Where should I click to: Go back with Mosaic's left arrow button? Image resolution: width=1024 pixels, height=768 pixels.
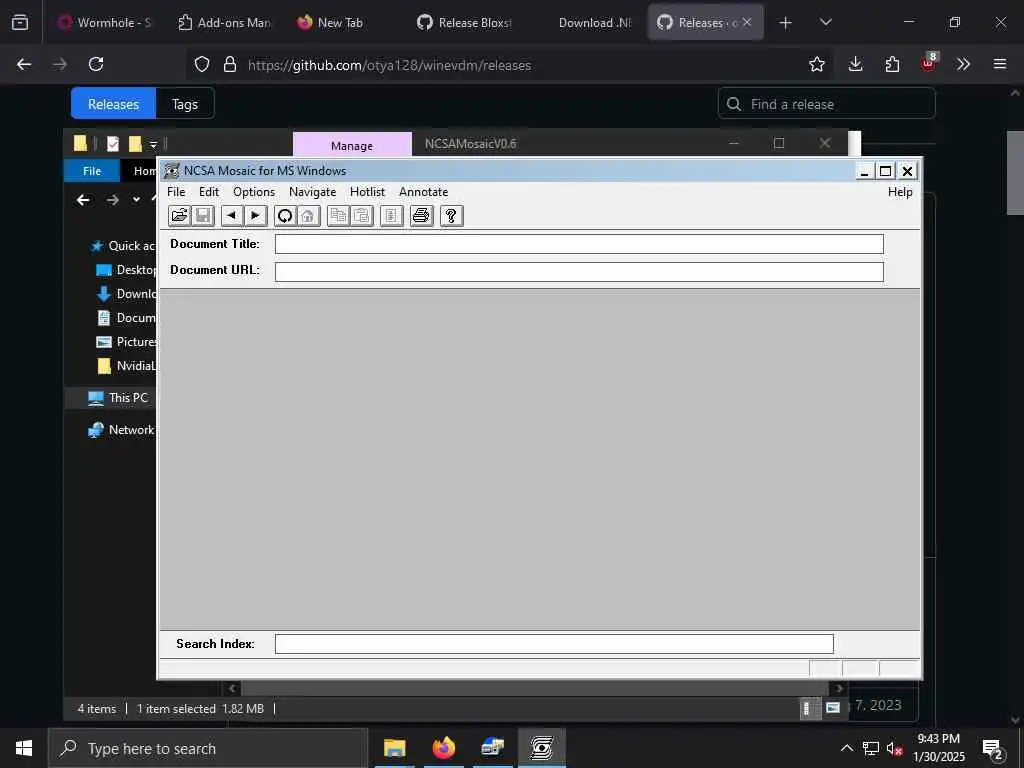[232, 216]
